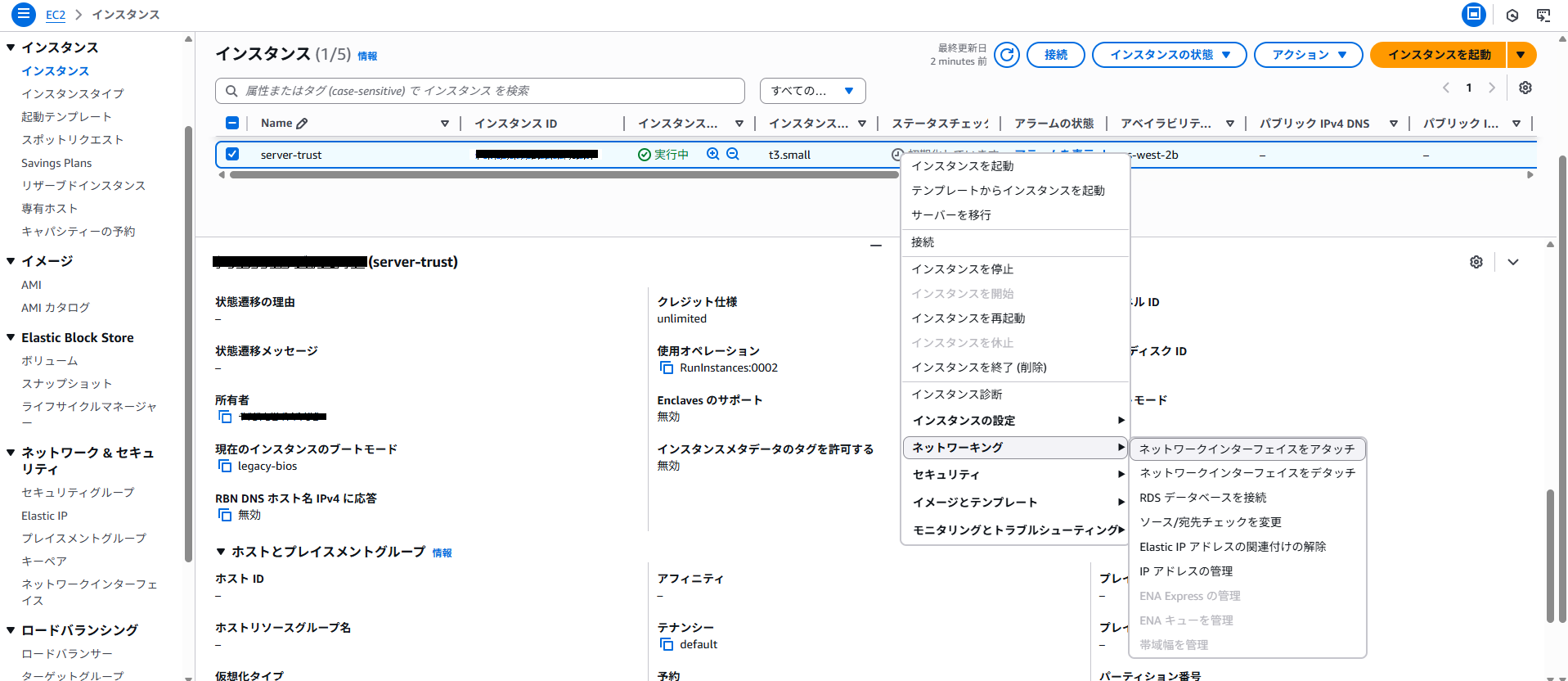Screen dimensions: 1568x681
Task: Open the インスタンスの状態 dropdown
Action: point(1169,55)
